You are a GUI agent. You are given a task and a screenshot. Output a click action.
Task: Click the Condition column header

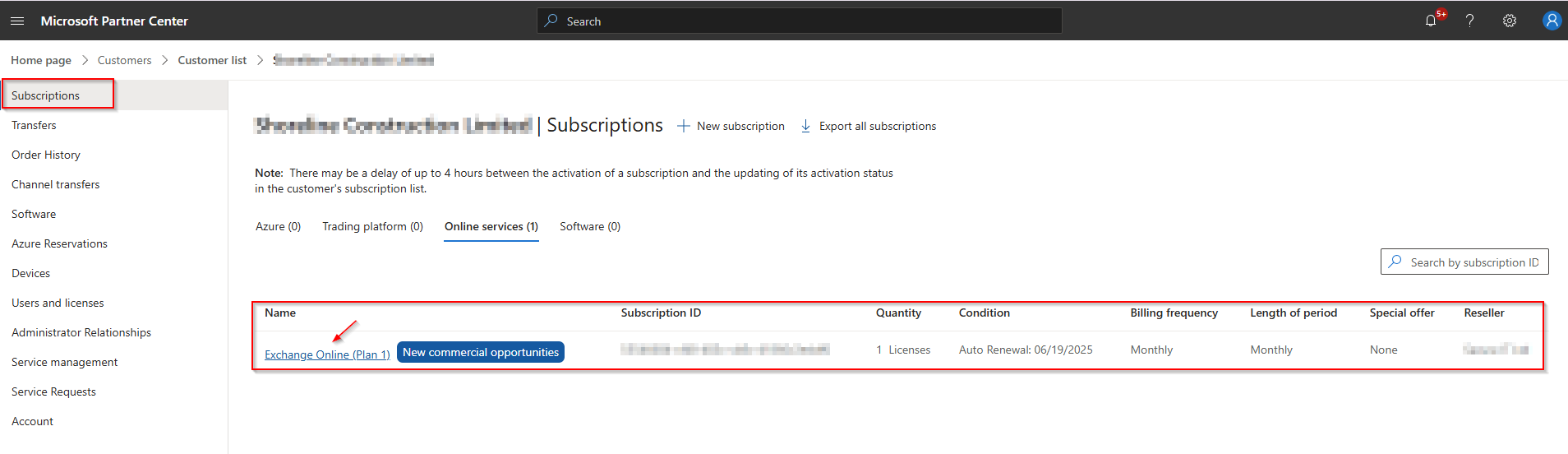tap(985, 313)
